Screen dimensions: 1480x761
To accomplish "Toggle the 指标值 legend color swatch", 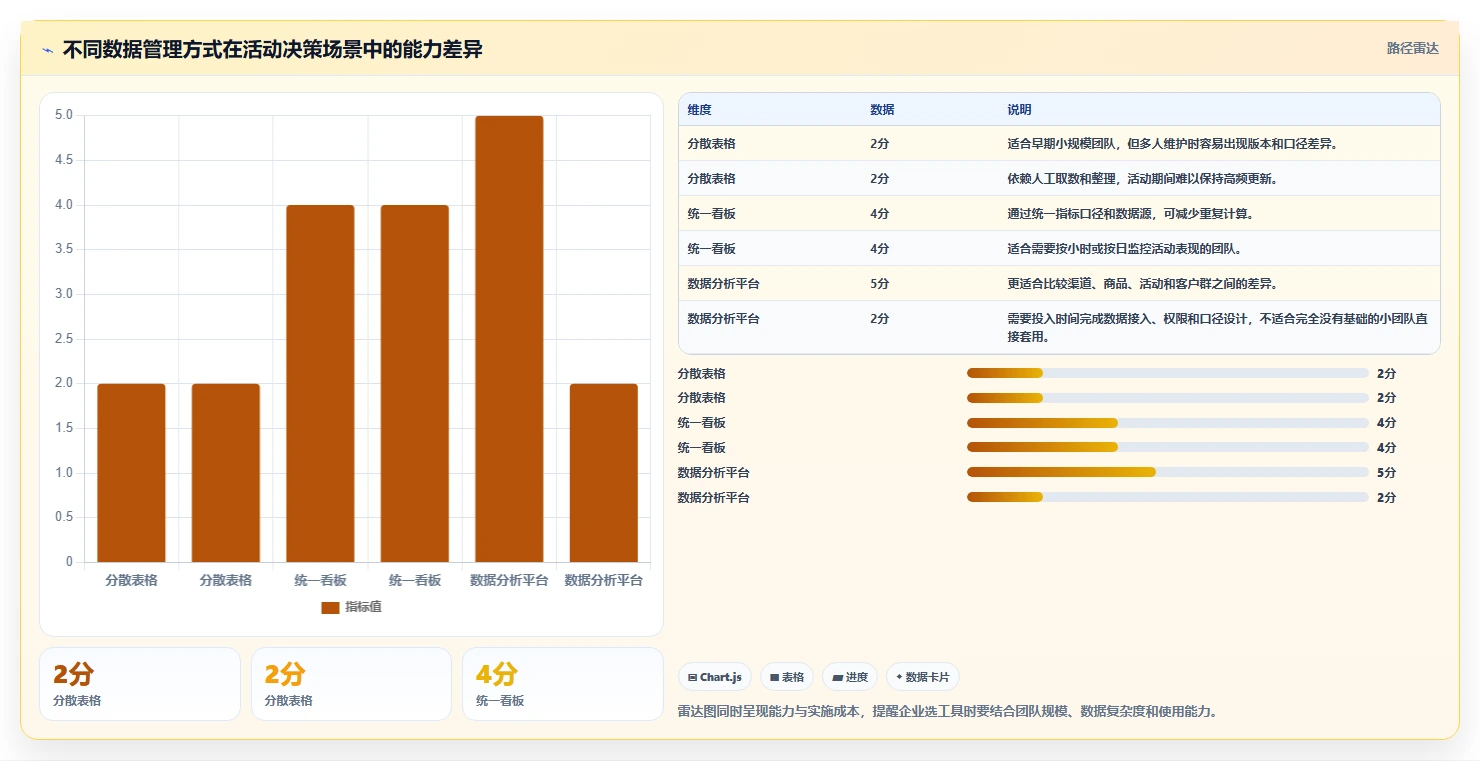I will pyautogui.click(x=330, y=607).
